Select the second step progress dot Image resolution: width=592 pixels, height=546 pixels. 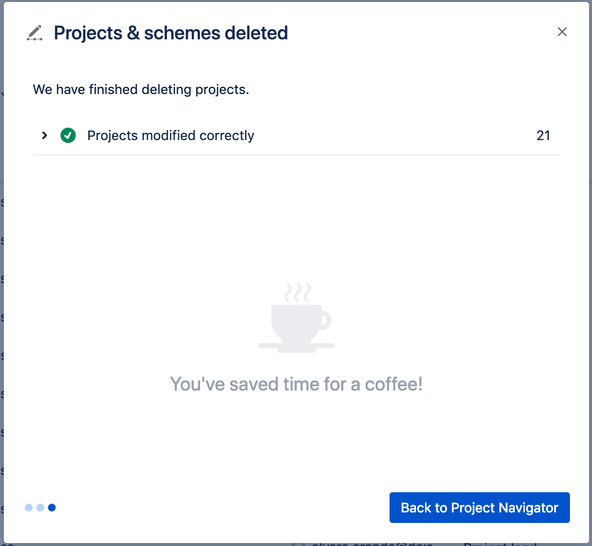click(x=40, y=507)
